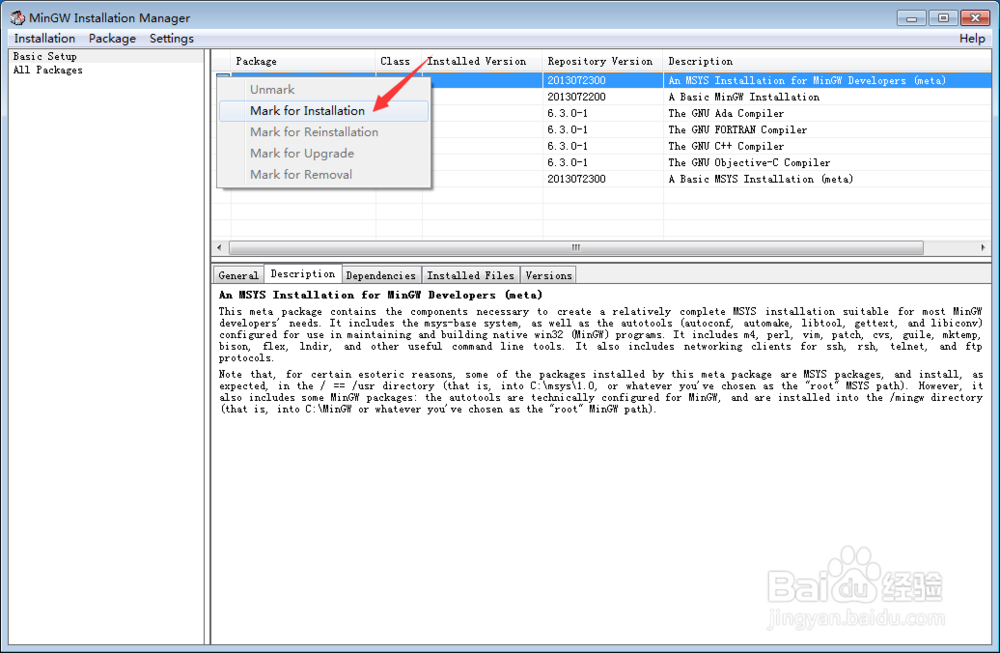Open the Package menu
The height and width of the screenshot is (653, 1000).
(x=112, y=38)
